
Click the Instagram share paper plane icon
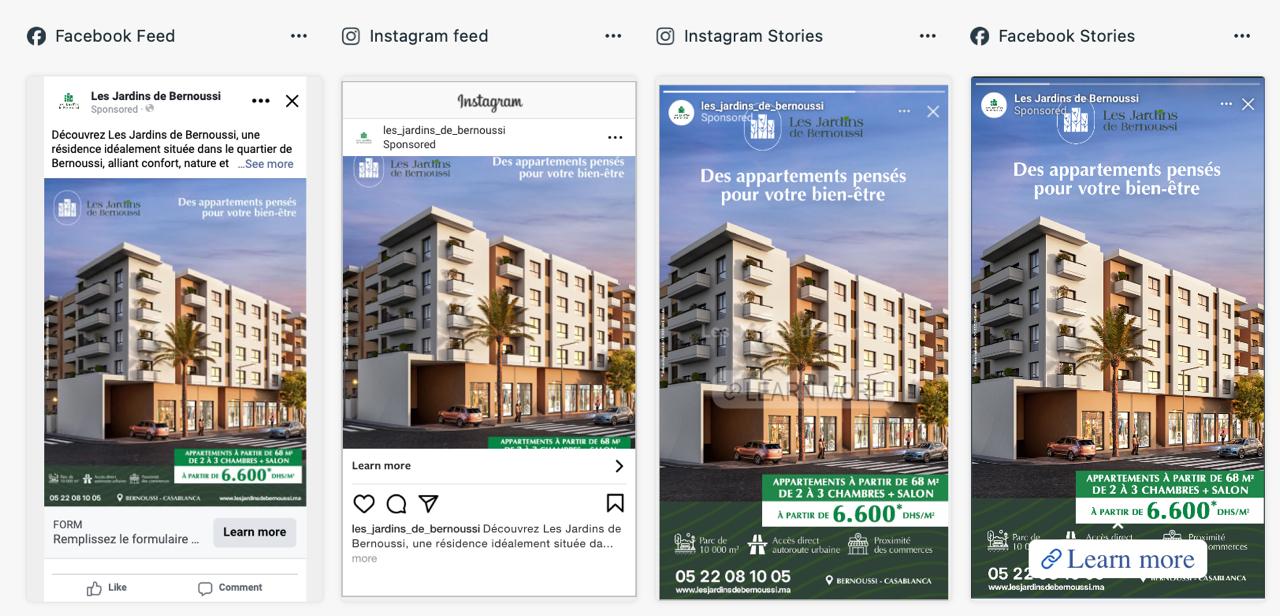[x=428, y=503]
